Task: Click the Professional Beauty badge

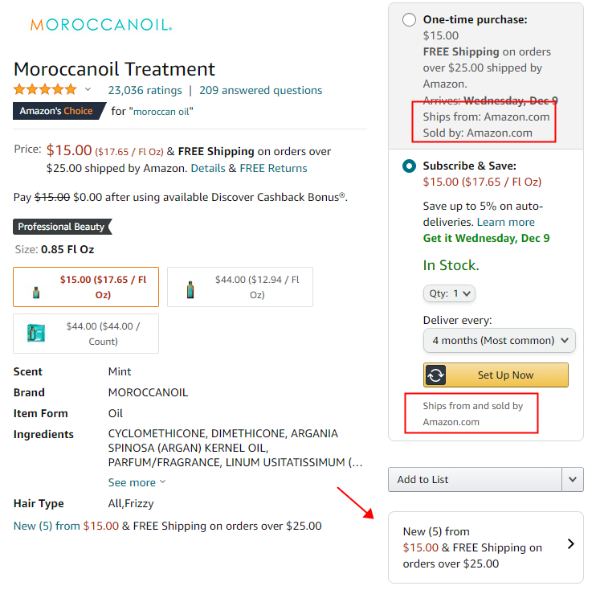Action: point(62,227)
